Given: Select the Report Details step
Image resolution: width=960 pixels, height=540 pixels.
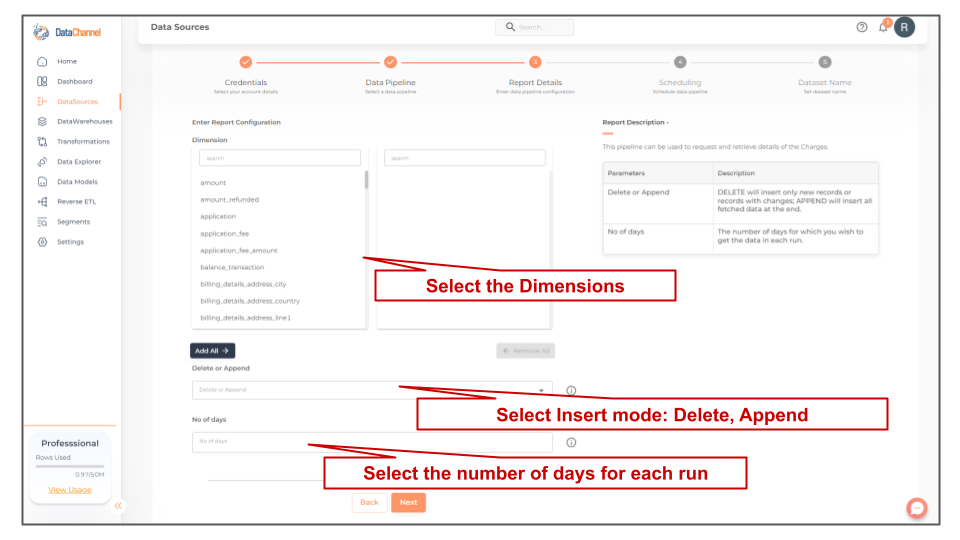Looking at the screenshot, I should coord(535,62).
